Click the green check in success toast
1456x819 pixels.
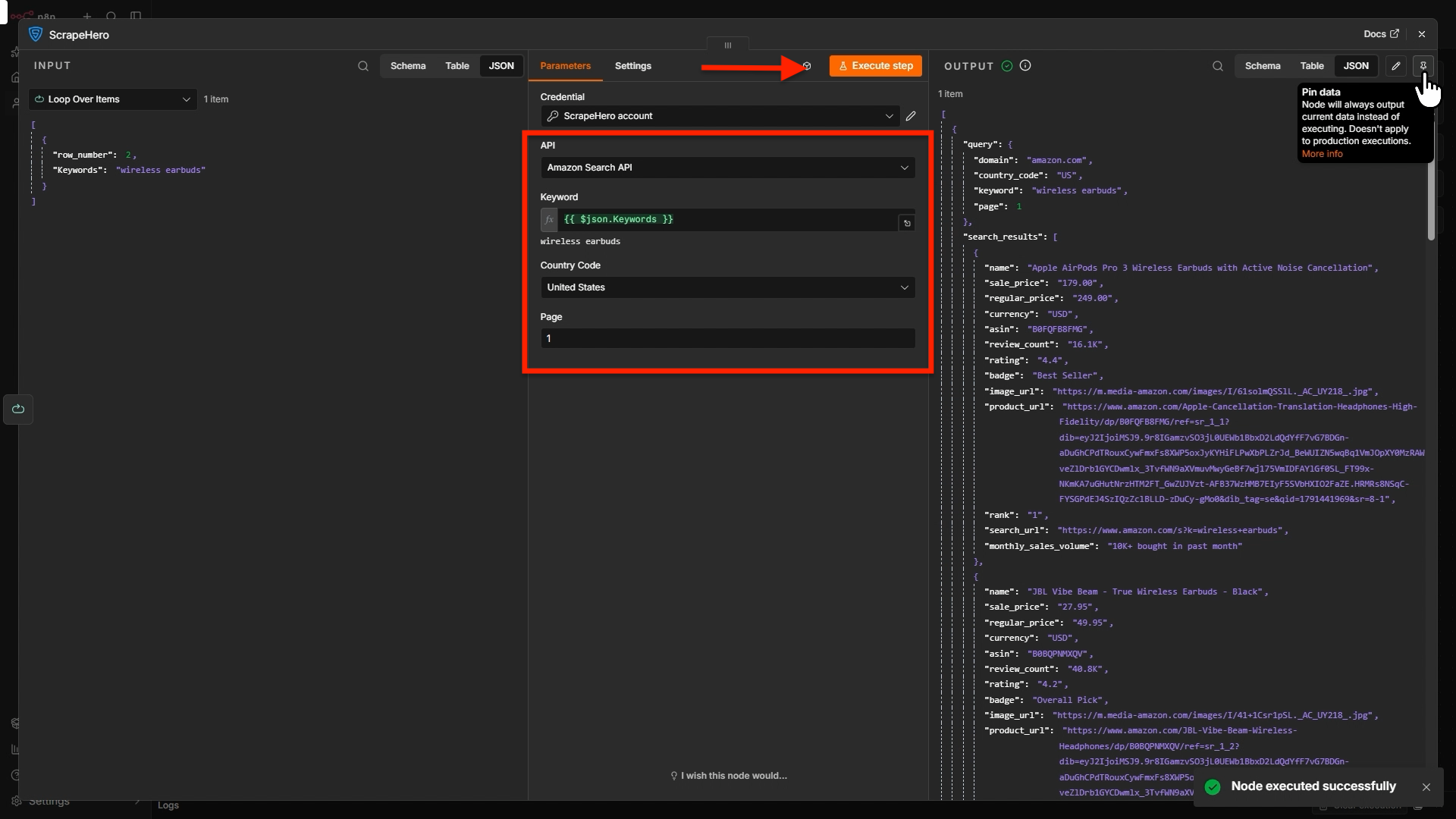[x=1213, y=787]
